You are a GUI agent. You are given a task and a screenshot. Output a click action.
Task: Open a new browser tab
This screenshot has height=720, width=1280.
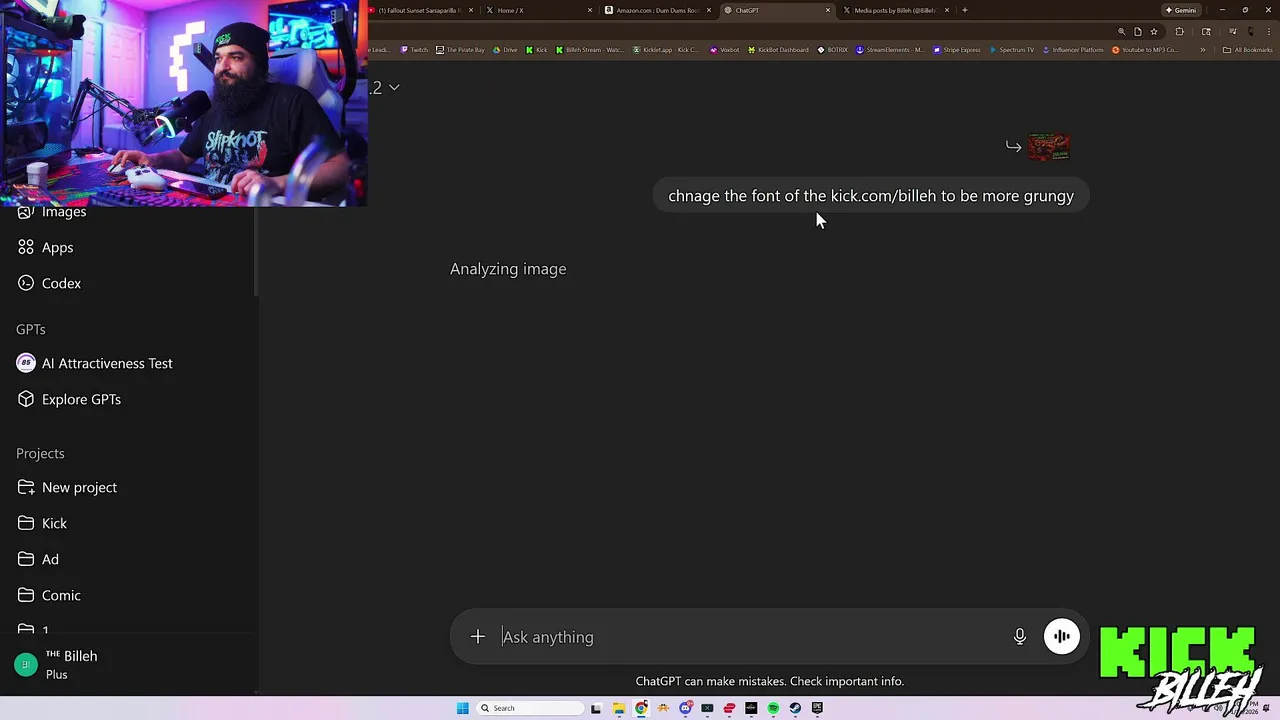click(x=964, y=10)
